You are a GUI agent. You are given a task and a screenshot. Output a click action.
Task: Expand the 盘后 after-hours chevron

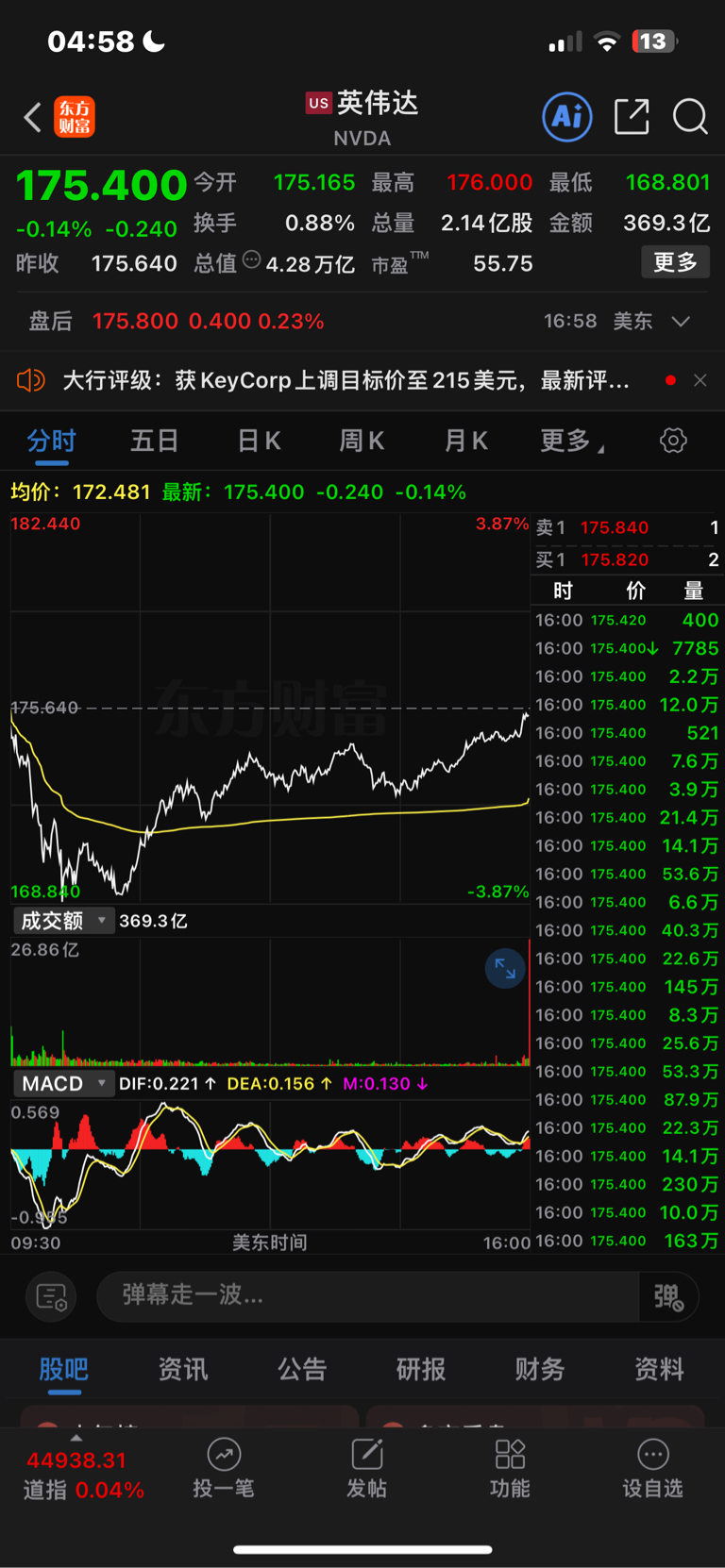(681, 322)
